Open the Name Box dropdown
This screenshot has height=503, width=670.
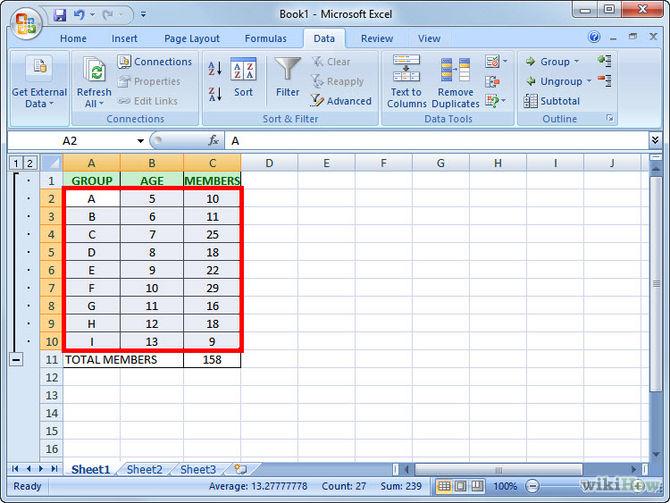[140, 141]
